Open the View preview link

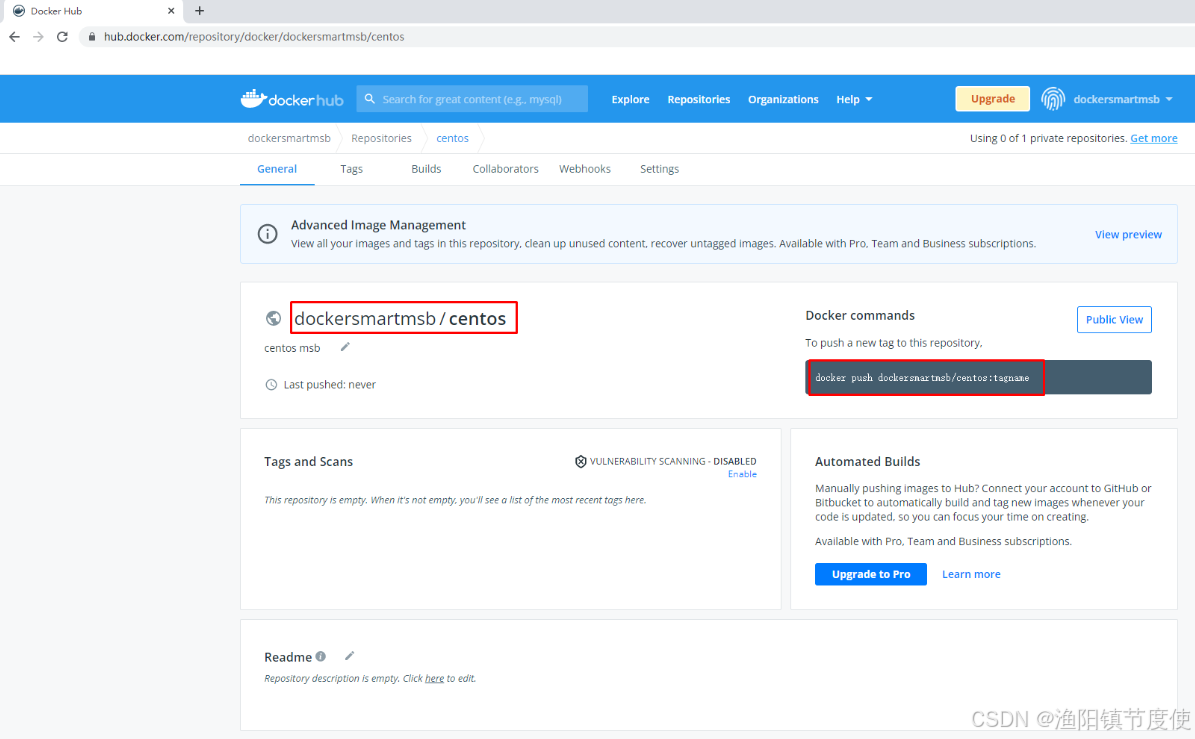(x=1128, y=235)
